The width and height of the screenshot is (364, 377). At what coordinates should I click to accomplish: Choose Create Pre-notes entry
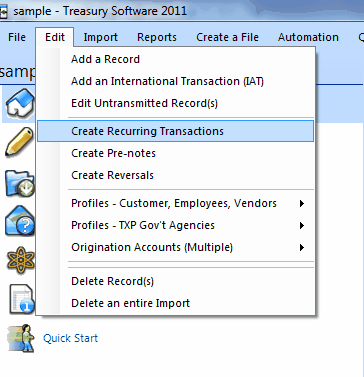pos(175,153)
